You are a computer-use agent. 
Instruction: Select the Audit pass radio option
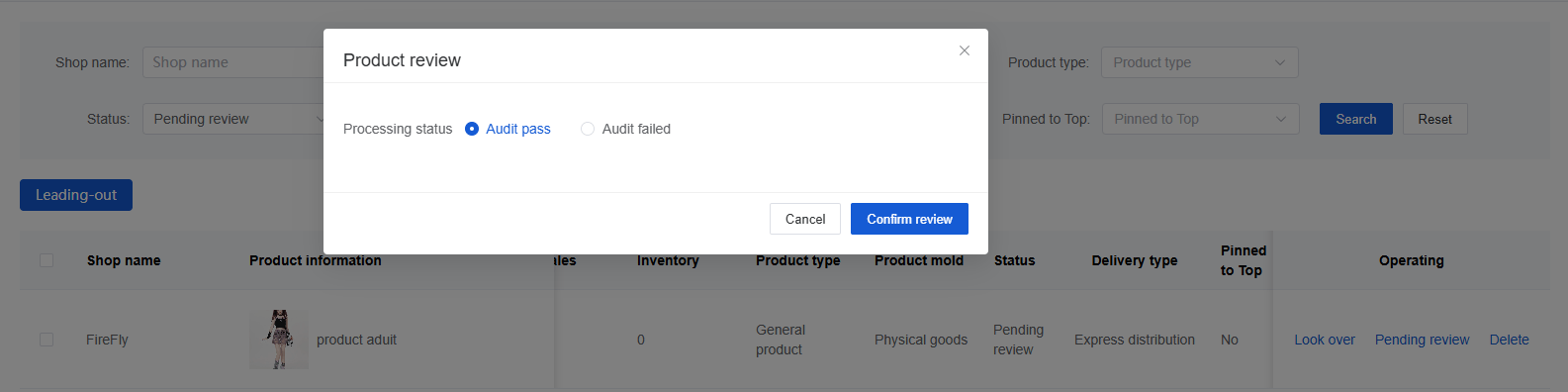[x=507, y=129]
